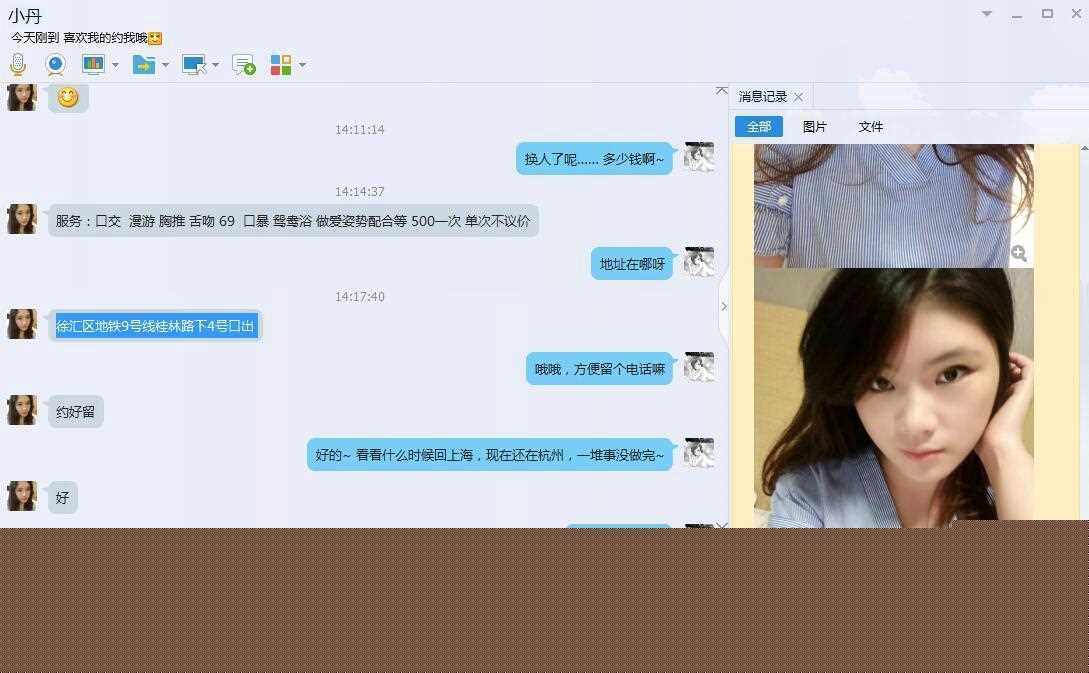Image resolution: width=1089 pixels, height=673 pixels.
Task: Open the colorful apps grid icon
Action: (281, 65)
